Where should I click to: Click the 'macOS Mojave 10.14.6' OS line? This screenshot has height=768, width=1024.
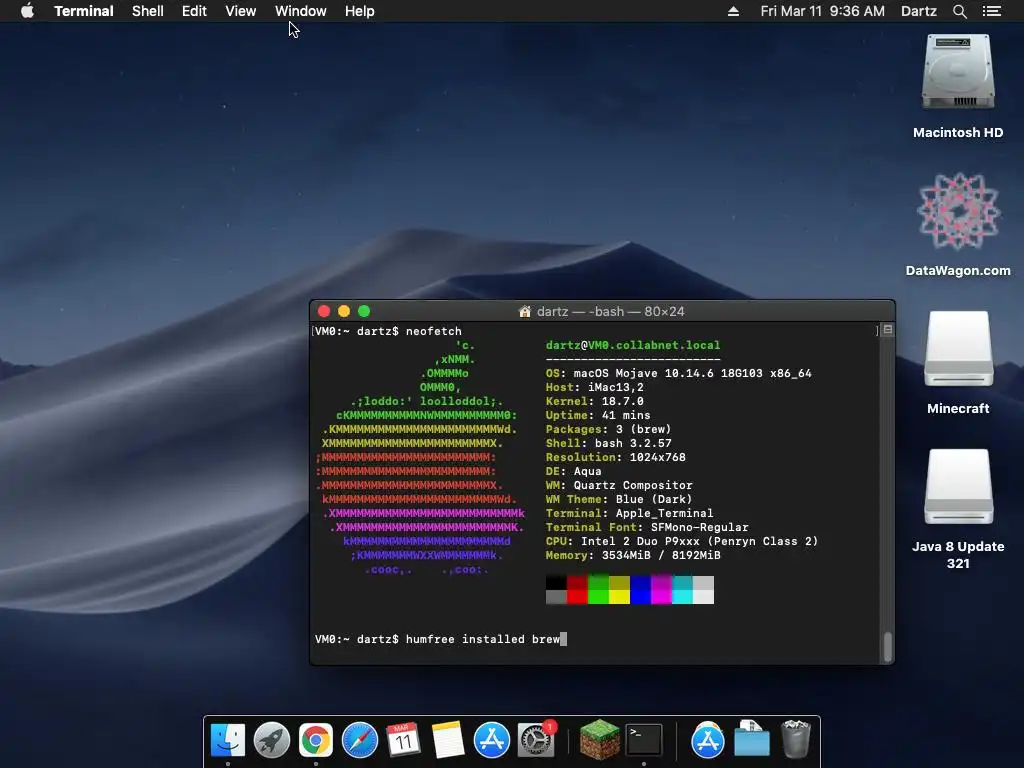679,373
